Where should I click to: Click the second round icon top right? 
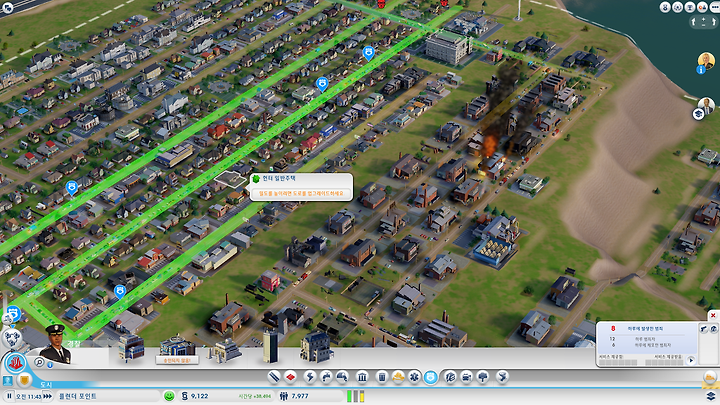(x=678, y=7)
